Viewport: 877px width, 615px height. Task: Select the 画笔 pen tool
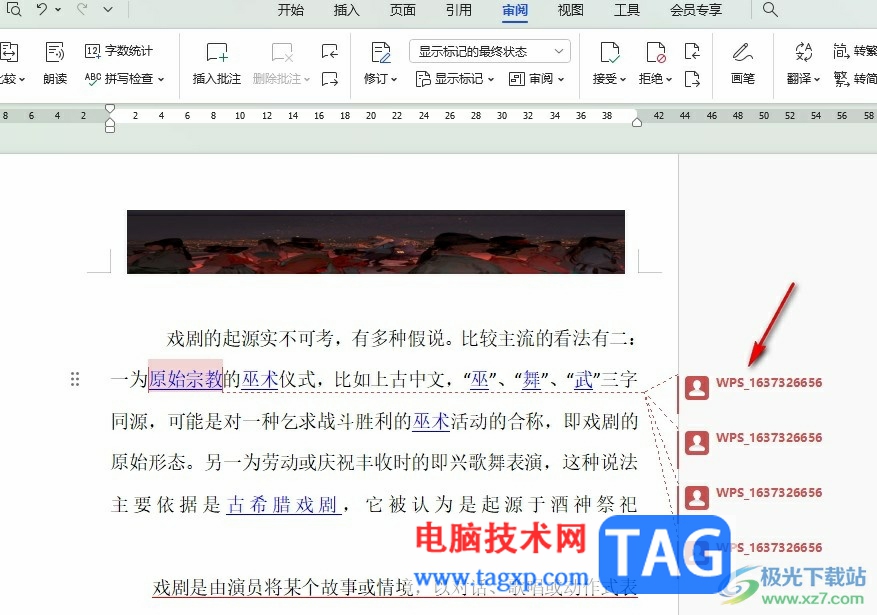pos(743,63)
